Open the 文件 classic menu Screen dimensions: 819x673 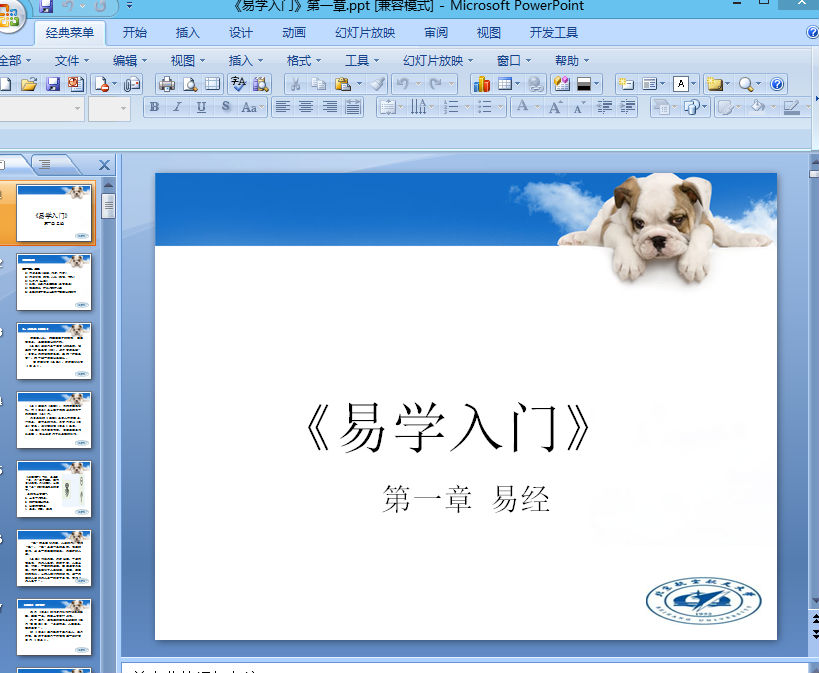point(72,61)
